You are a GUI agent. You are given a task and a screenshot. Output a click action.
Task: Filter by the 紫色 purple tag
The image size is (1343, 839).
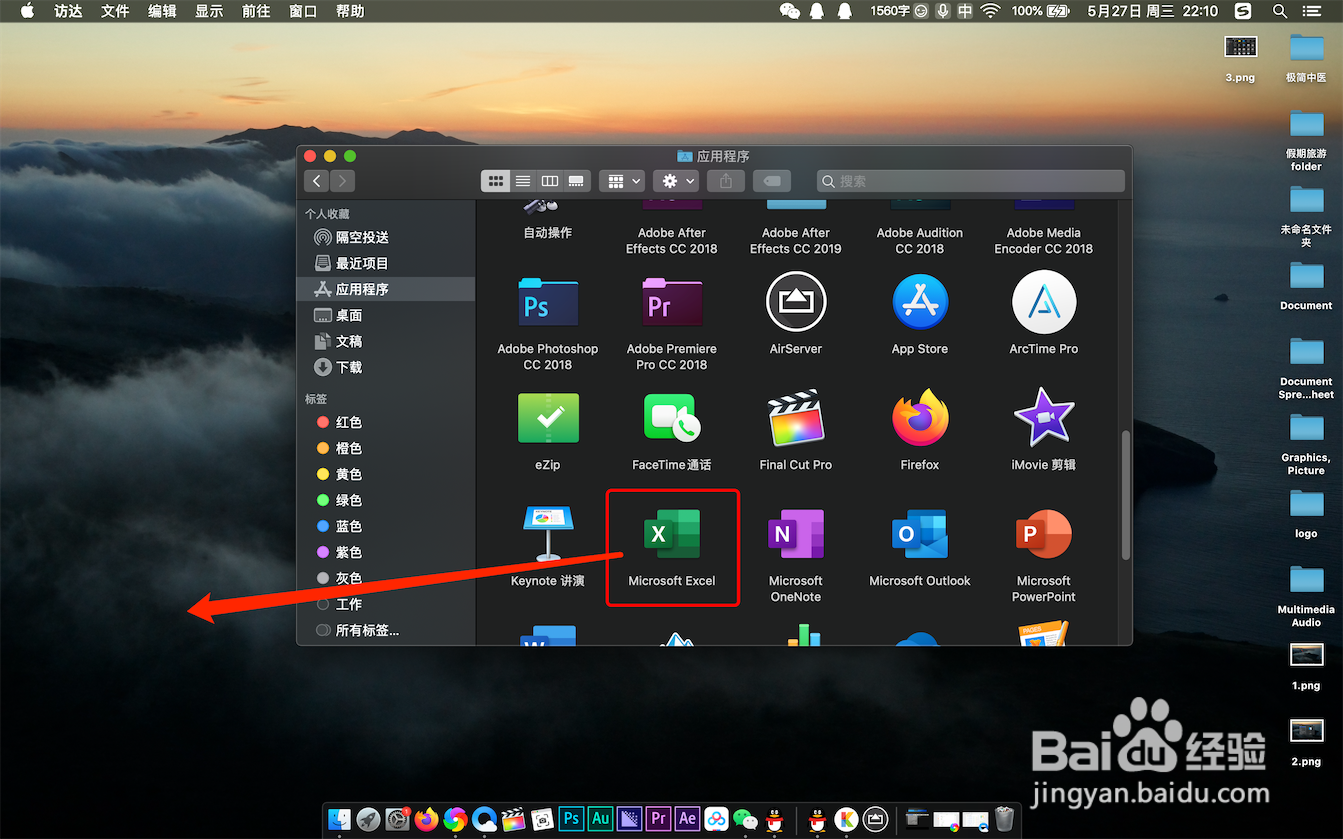(386, 552)
